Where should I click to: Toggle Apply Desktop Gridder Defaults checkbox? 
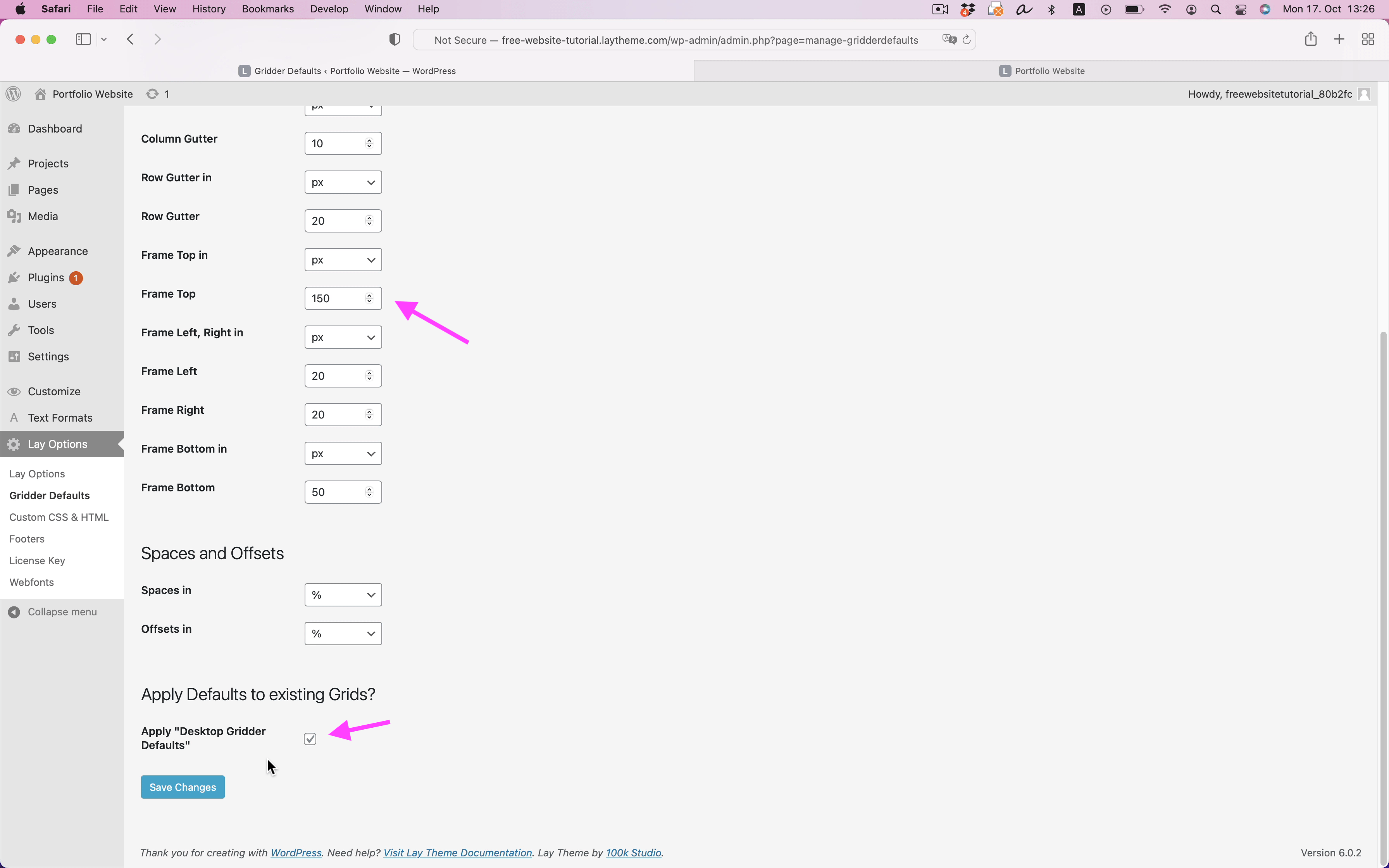pos(310,739)
